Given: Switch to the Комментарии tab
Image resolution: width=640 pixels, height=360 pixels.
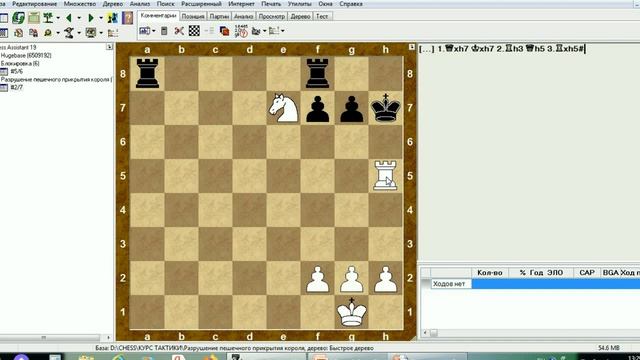Looking at the screenshot, I should point(158,16).
